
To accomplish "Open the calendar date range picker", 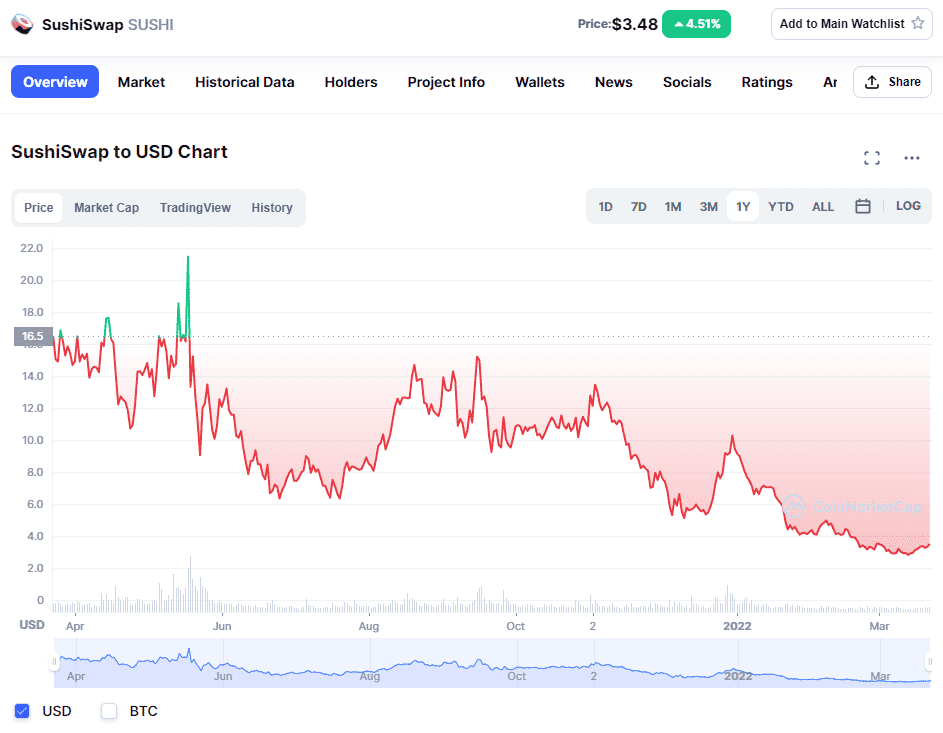I will point(862,206).
